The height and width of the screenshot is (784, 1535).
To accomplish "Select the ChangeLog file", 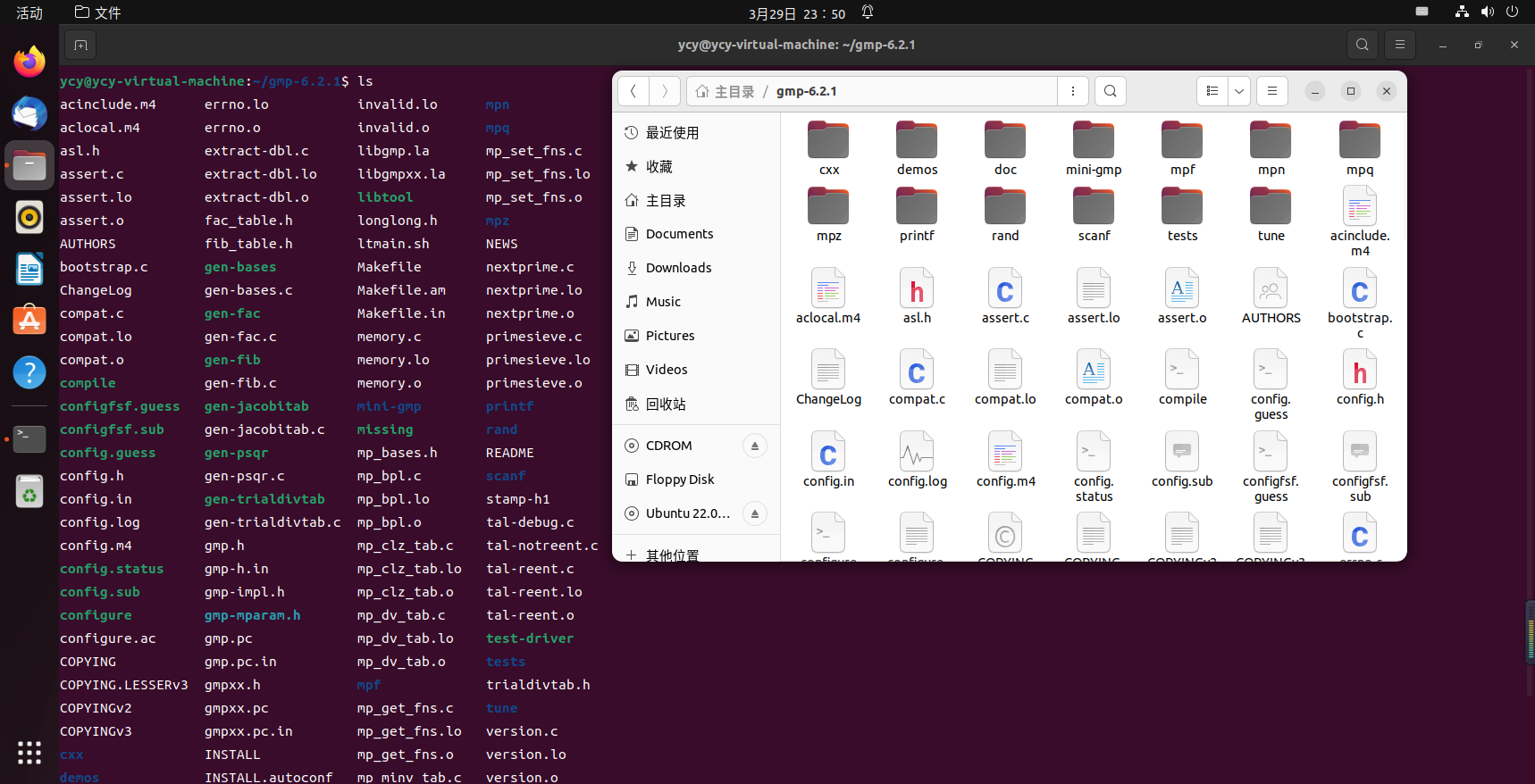I will click(x=828, y=378).
